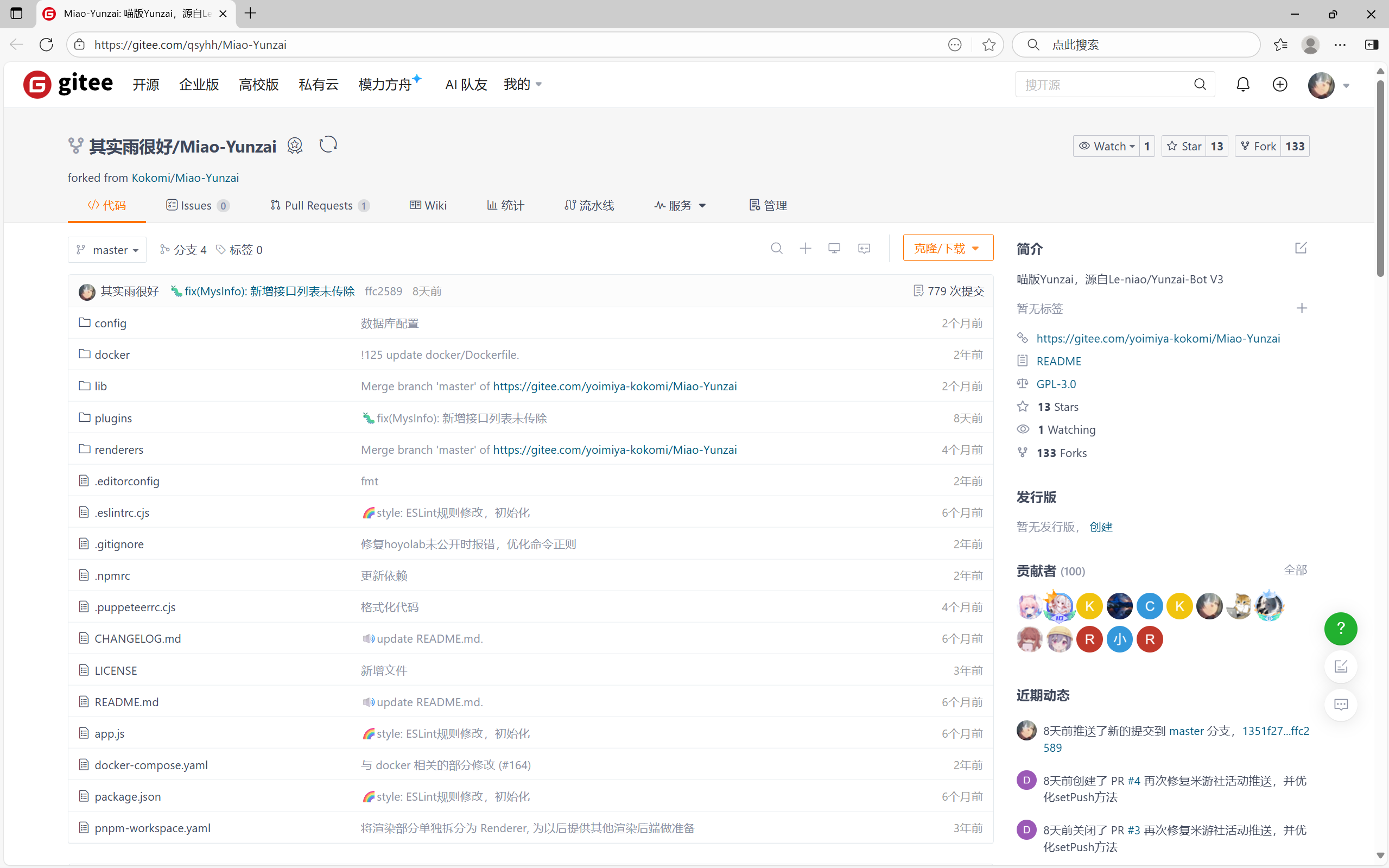Viewport: 1389px width, 868px height.
Task: Open the 克隆/下载 dropdown
Action: [x=947, y=248]
